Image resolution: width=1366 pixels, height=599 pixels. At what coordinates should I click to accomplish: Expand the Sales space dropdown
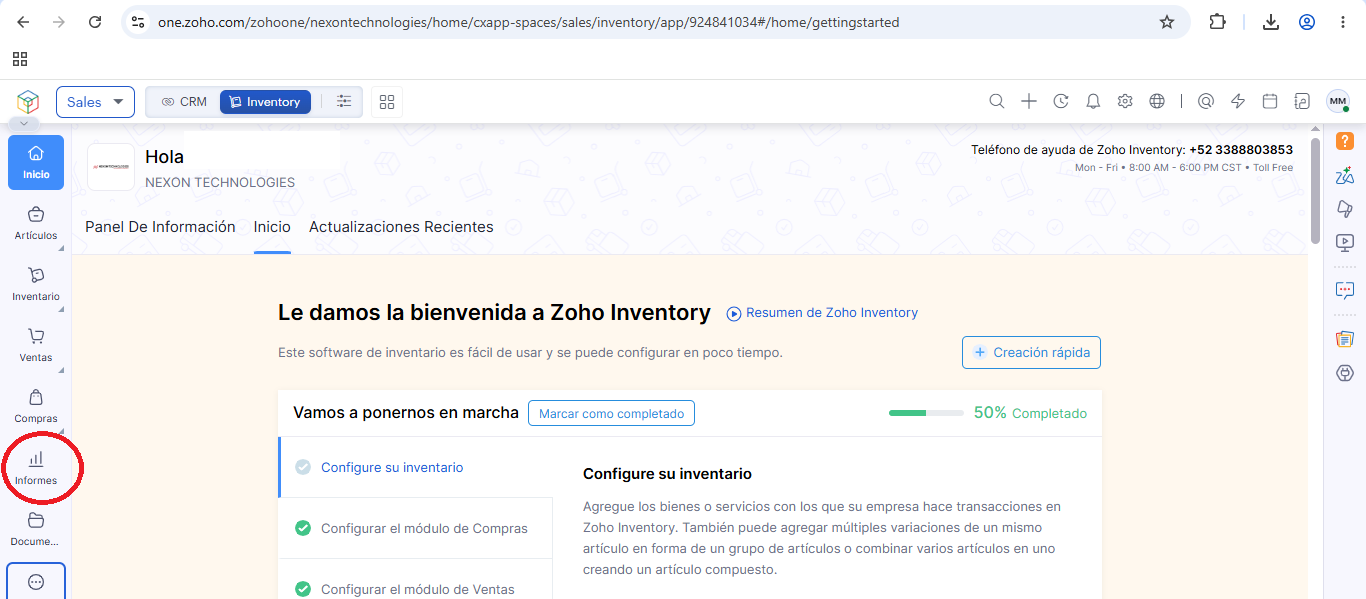tap(95, 102)
